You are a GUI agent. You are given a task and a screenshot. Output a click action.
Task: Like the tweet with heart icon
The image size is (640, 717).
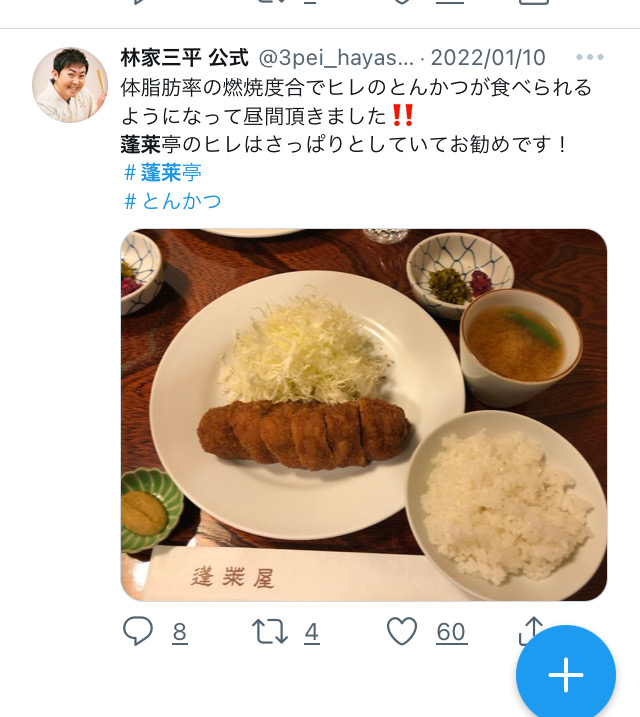coord(402,631)
